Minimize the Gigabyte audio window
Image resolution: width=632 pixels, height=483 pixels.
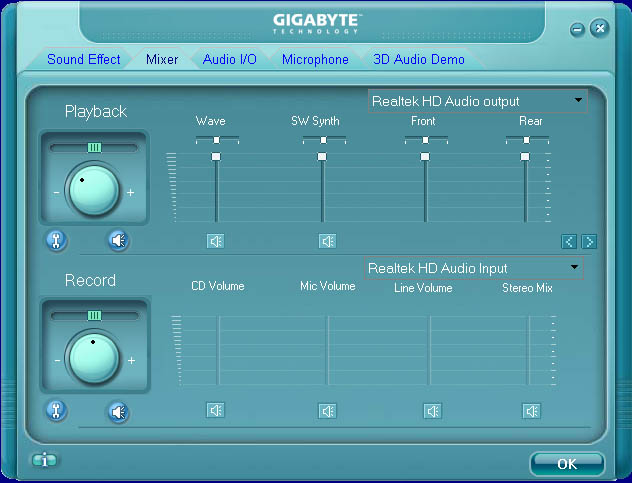(x=577, y=29)
